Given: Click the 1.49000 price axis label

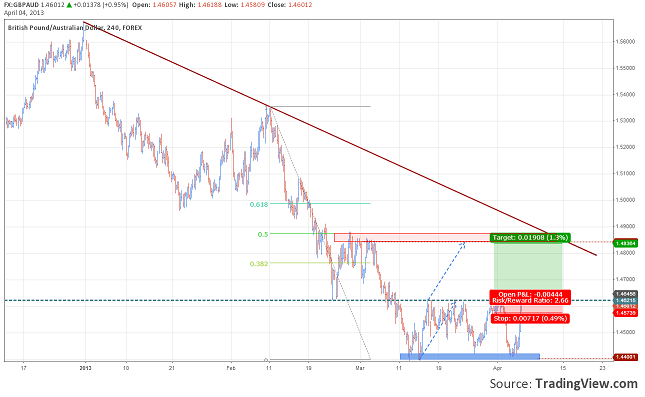Looking at the screenshot, I should point(626,226).
